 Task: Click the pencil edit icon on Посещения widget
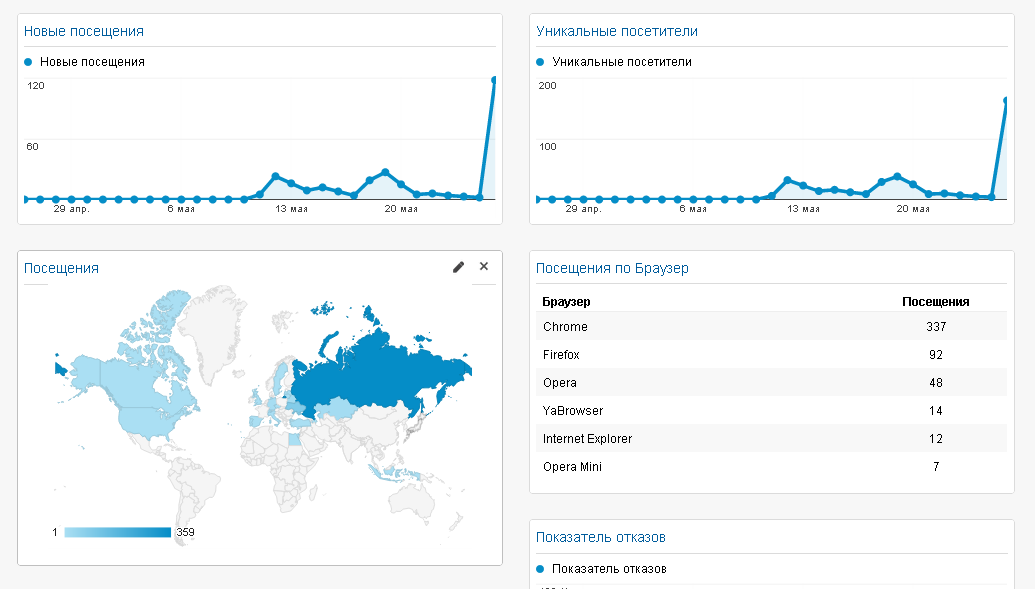point(458,267)
